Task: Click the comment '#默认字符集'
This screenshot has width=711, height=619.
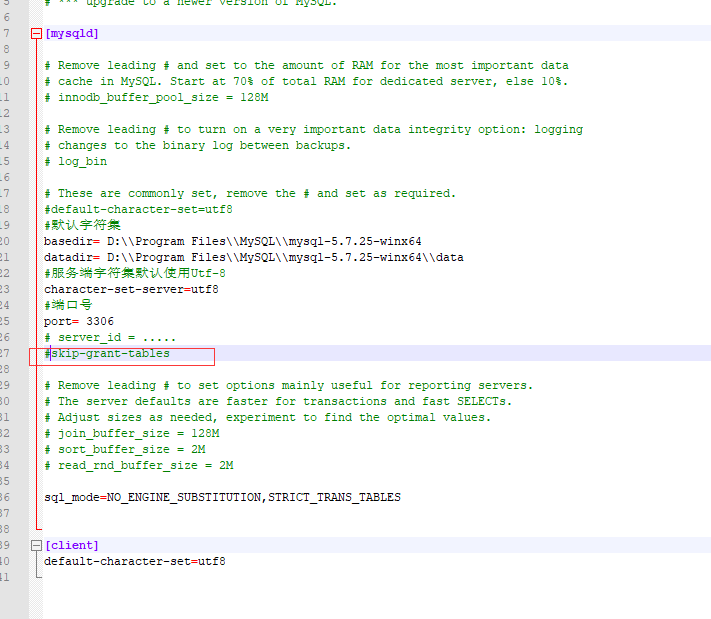Action: point(83,225)
